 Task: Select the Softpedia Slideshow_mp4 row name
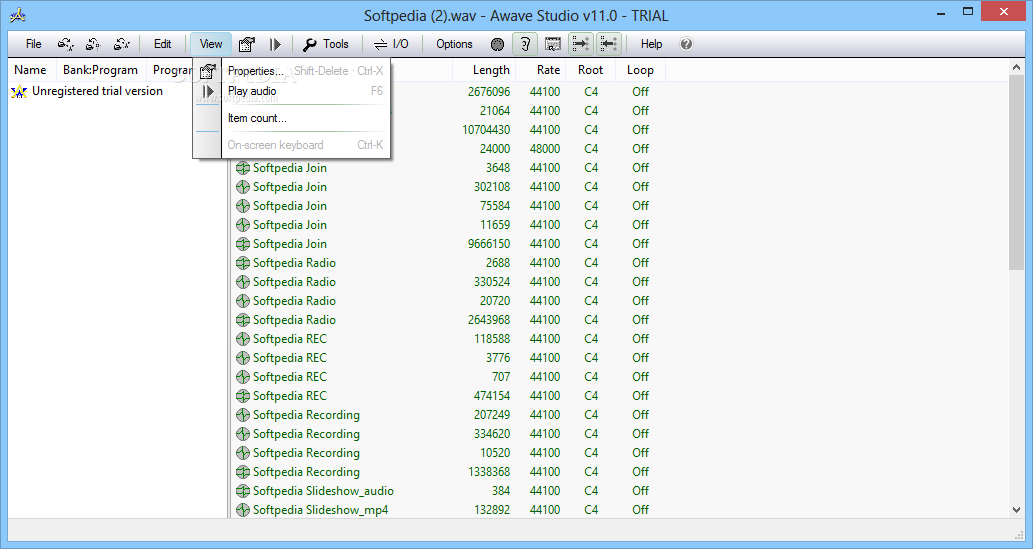pos(320,510)
